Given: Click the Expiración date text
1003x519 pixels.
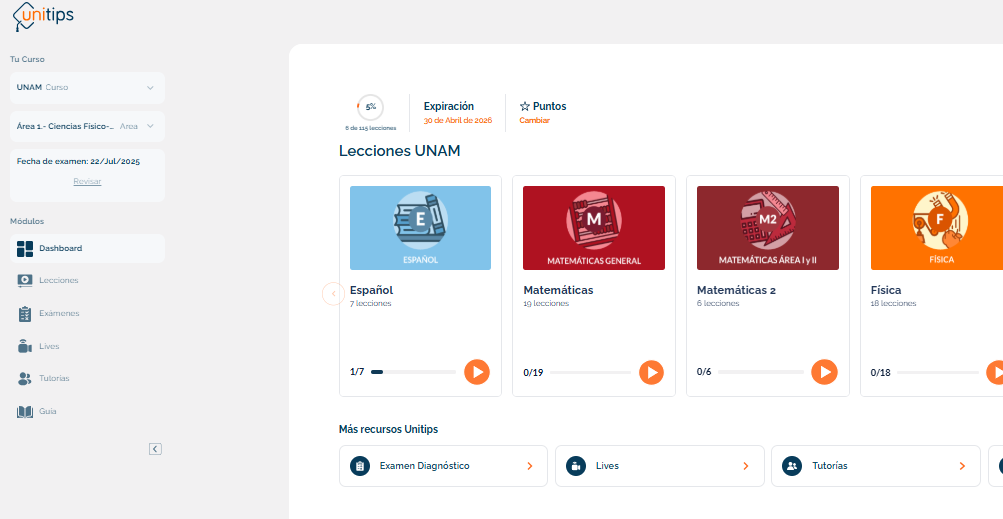Looking at the screenshot, I should coord(458,120).
